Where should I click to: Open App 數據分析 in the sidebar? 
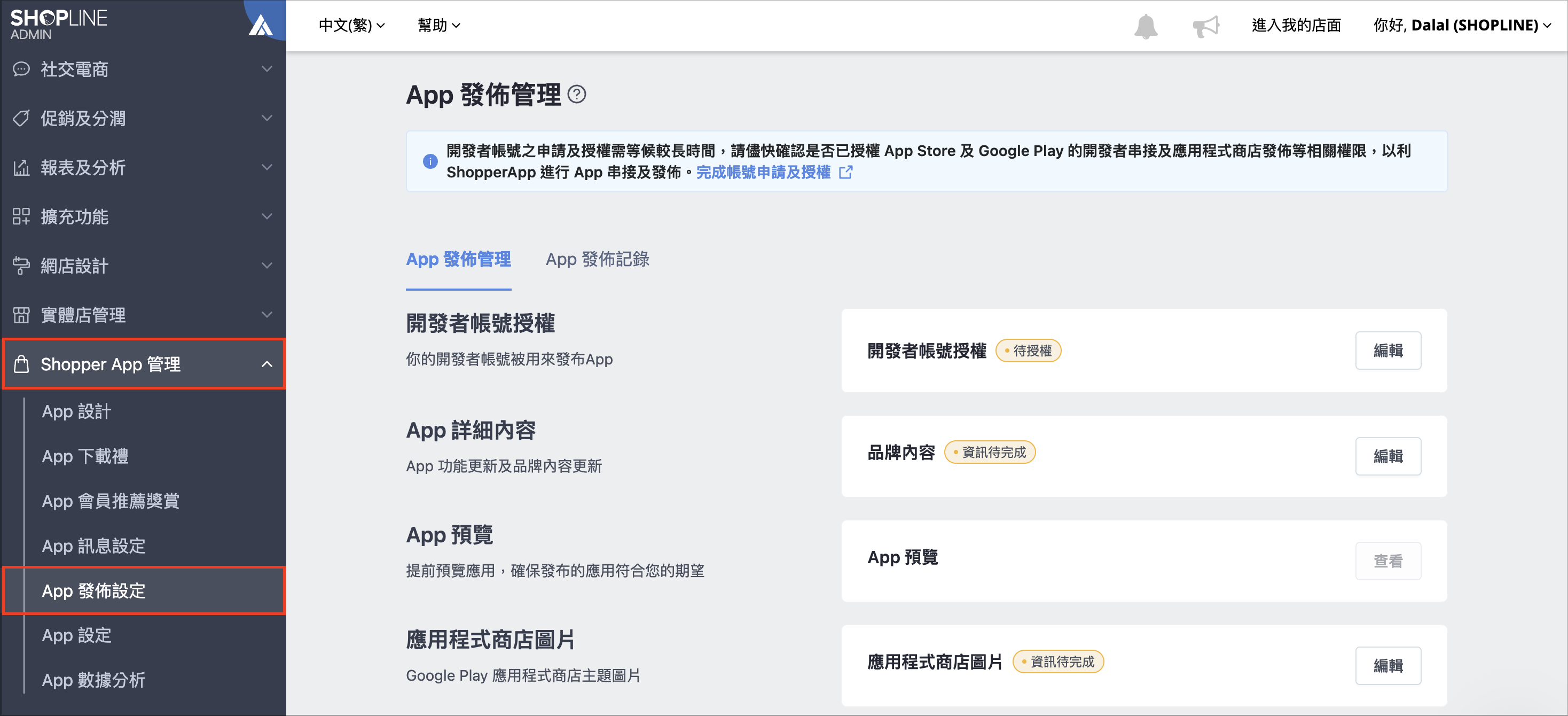(x=93, y=680)
